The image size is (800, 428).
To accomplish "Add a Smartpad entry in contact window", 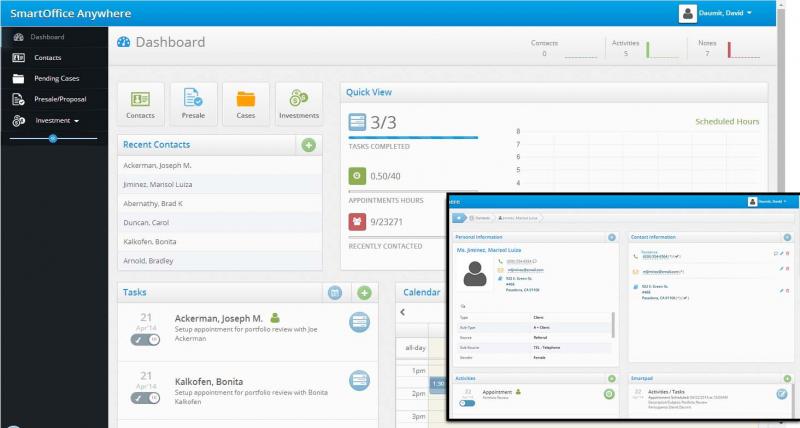I will click(787, 379).
